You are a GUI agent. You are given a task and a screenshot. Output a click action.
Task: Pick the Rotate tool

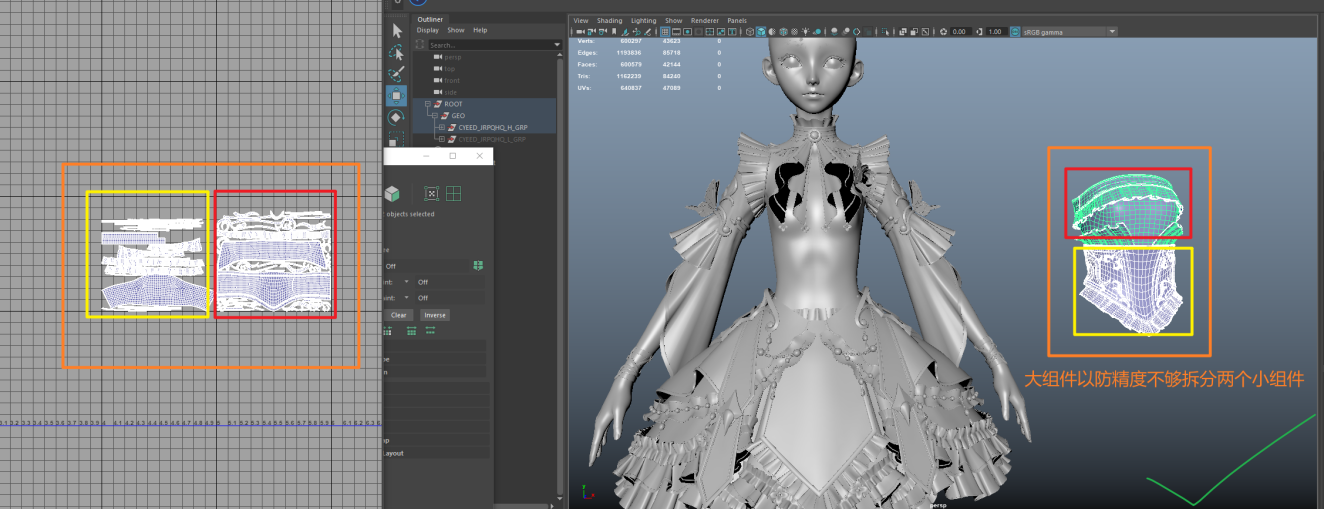397,118
